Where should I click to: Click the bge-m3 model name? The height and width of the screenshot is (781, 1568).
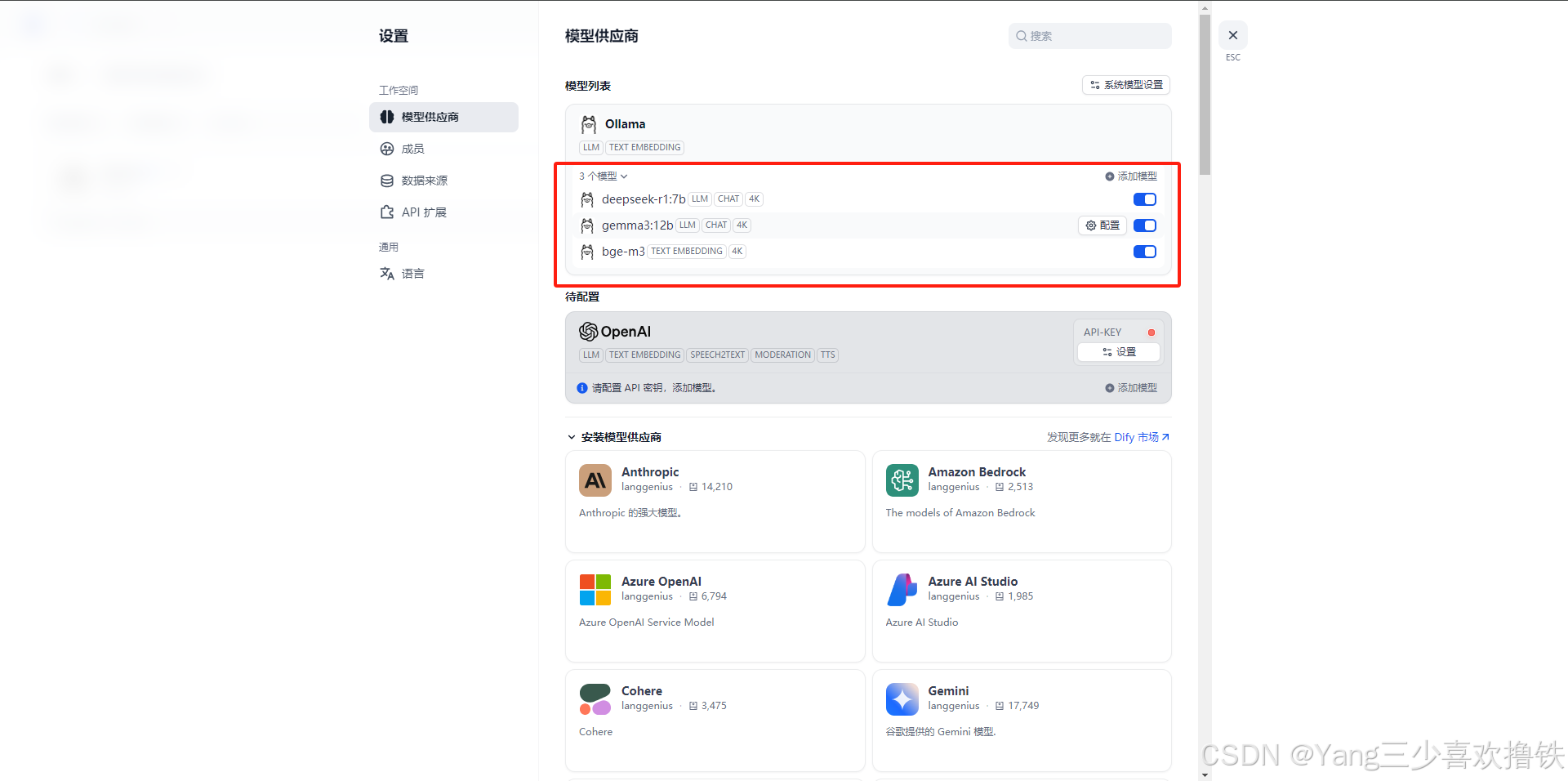623,252
